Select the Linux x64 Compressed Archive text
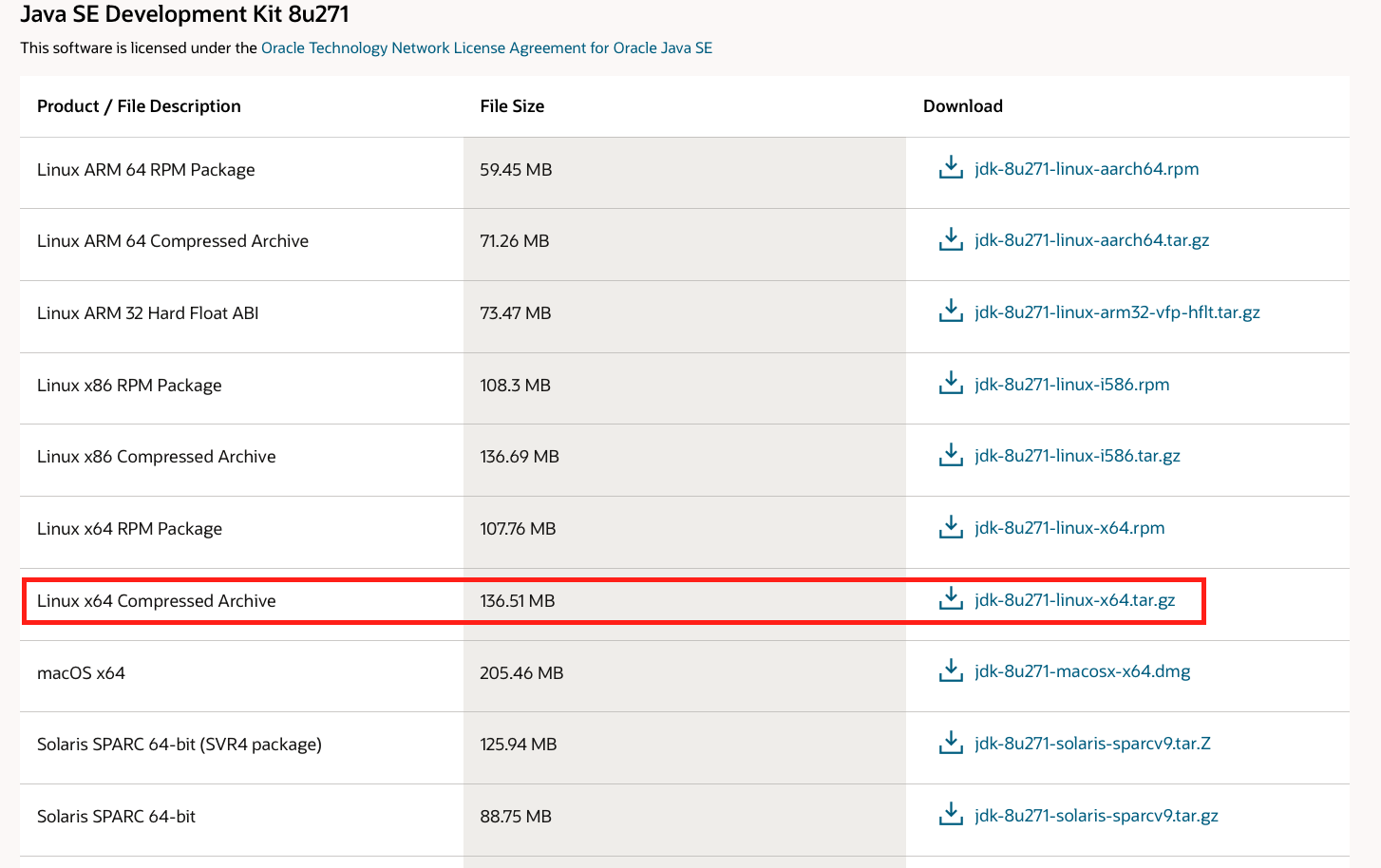The height and width of the screenshot is (868, 1381). (x=157, y=601)
